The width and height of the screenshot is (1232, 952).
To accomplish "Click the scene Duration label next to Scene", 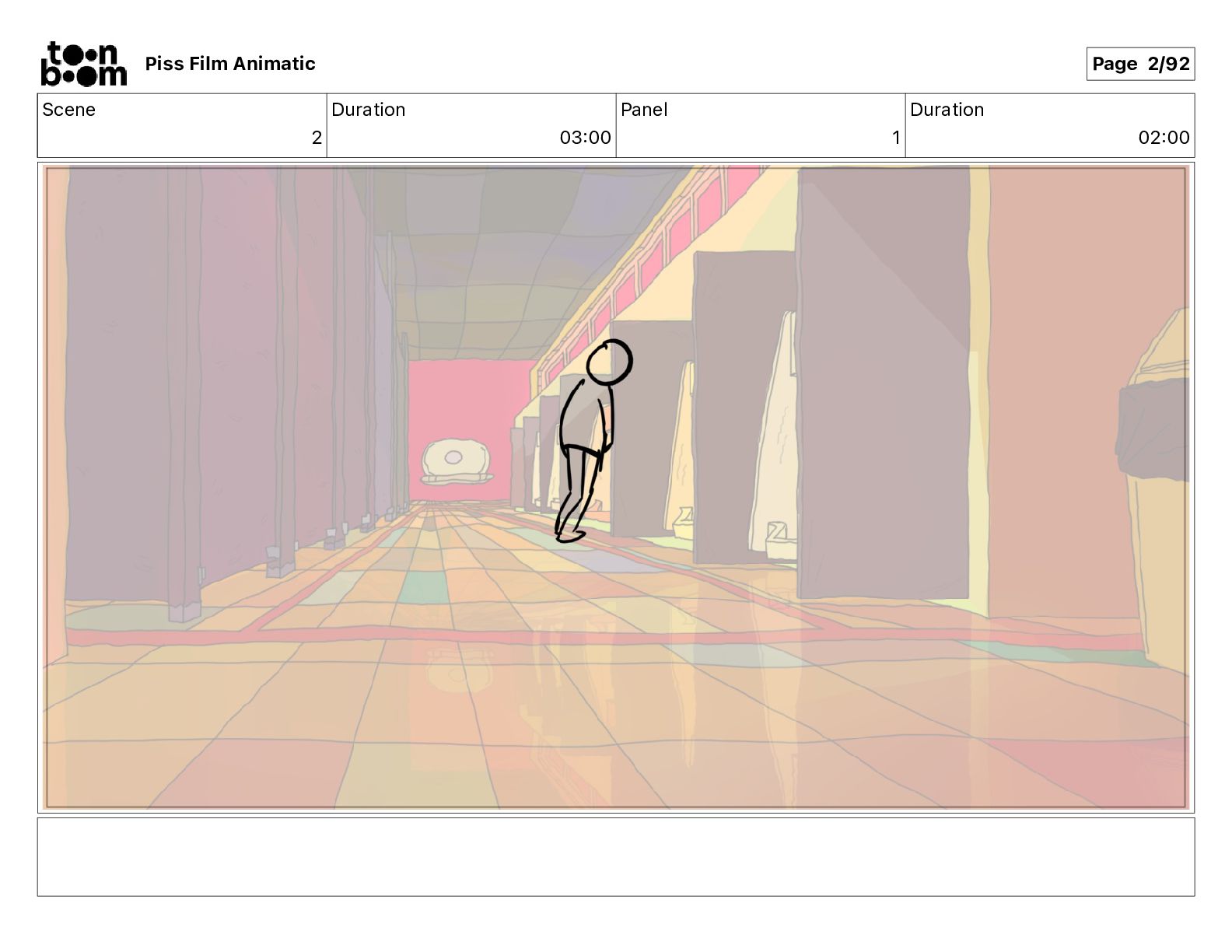I will [369, 110].
